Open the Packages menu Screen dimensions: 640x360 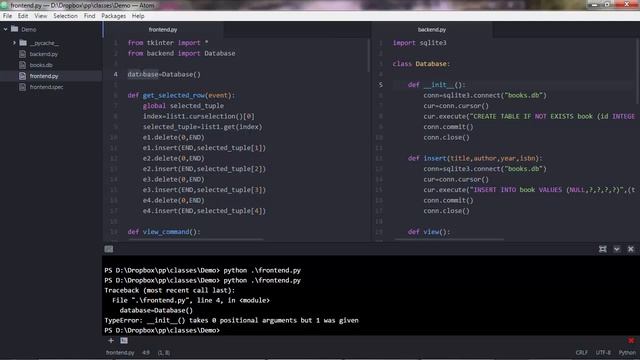[x=113, y=16]
